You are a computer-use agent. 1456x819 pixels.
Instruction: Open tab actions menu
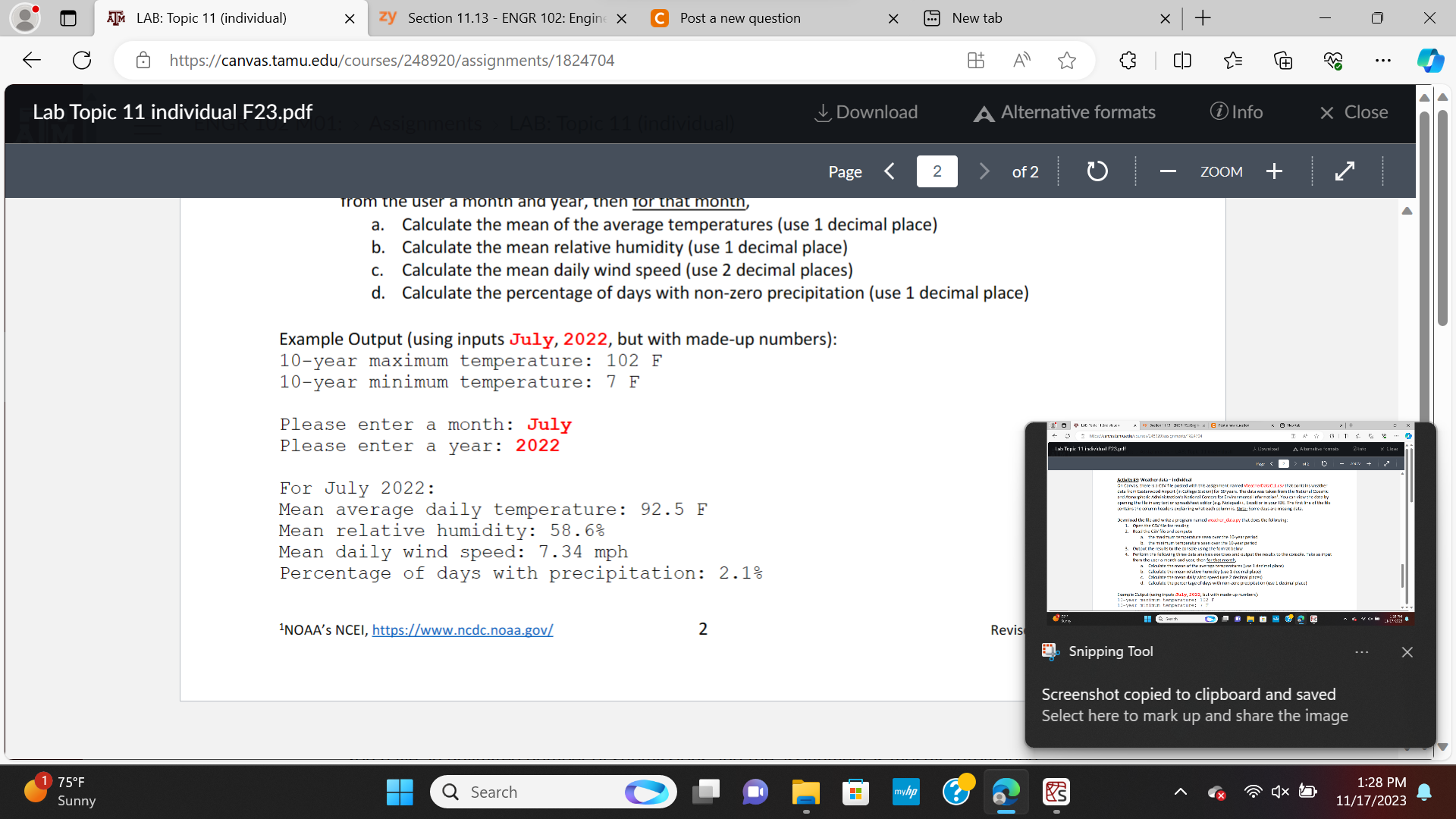[x=68, y=18]
